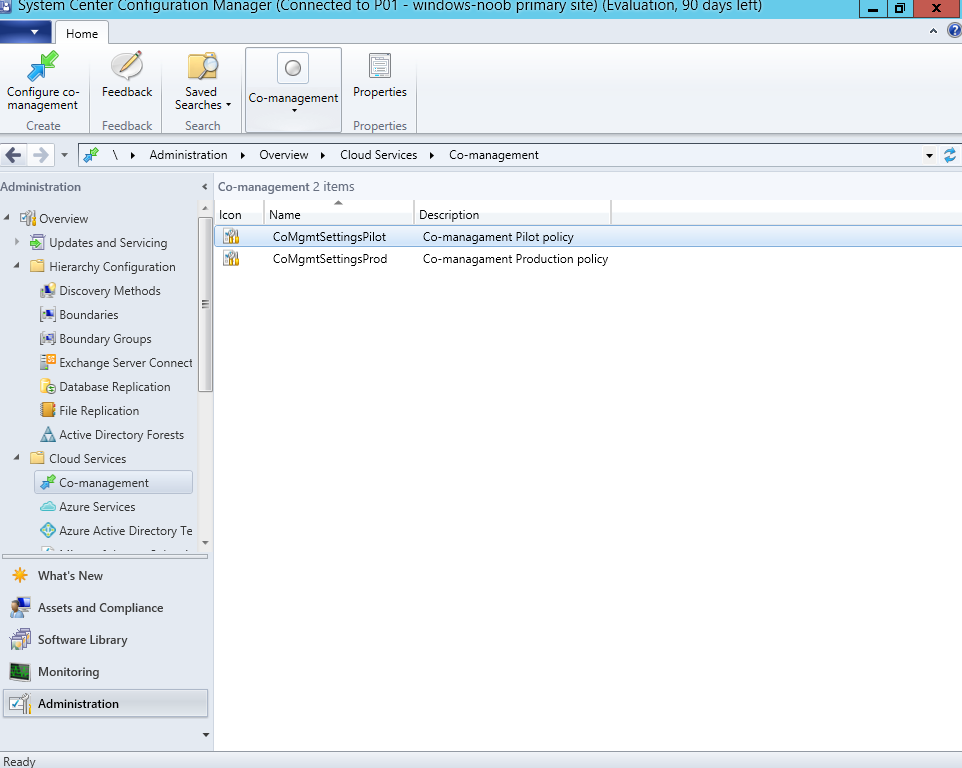
Task: Open the address bar dropdown arrow
Action: [929, 155]
